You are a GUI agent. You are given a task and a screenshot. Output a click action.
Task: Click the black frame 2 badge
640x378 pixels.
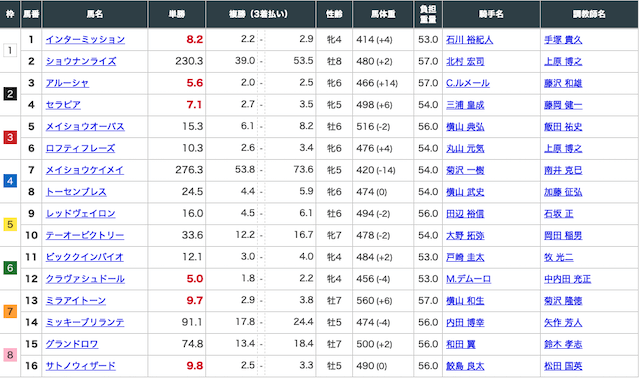tap(10, 94)
